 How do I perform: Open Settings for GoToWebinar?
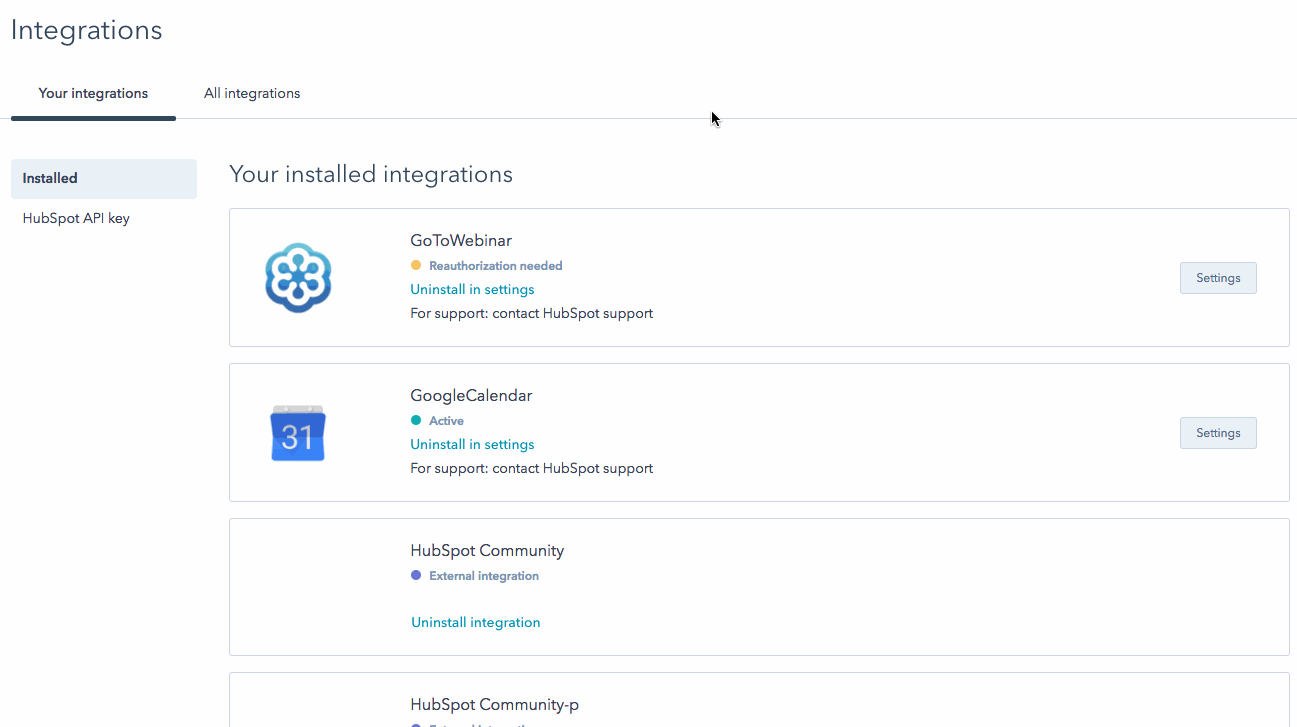tap(1218, 278)
